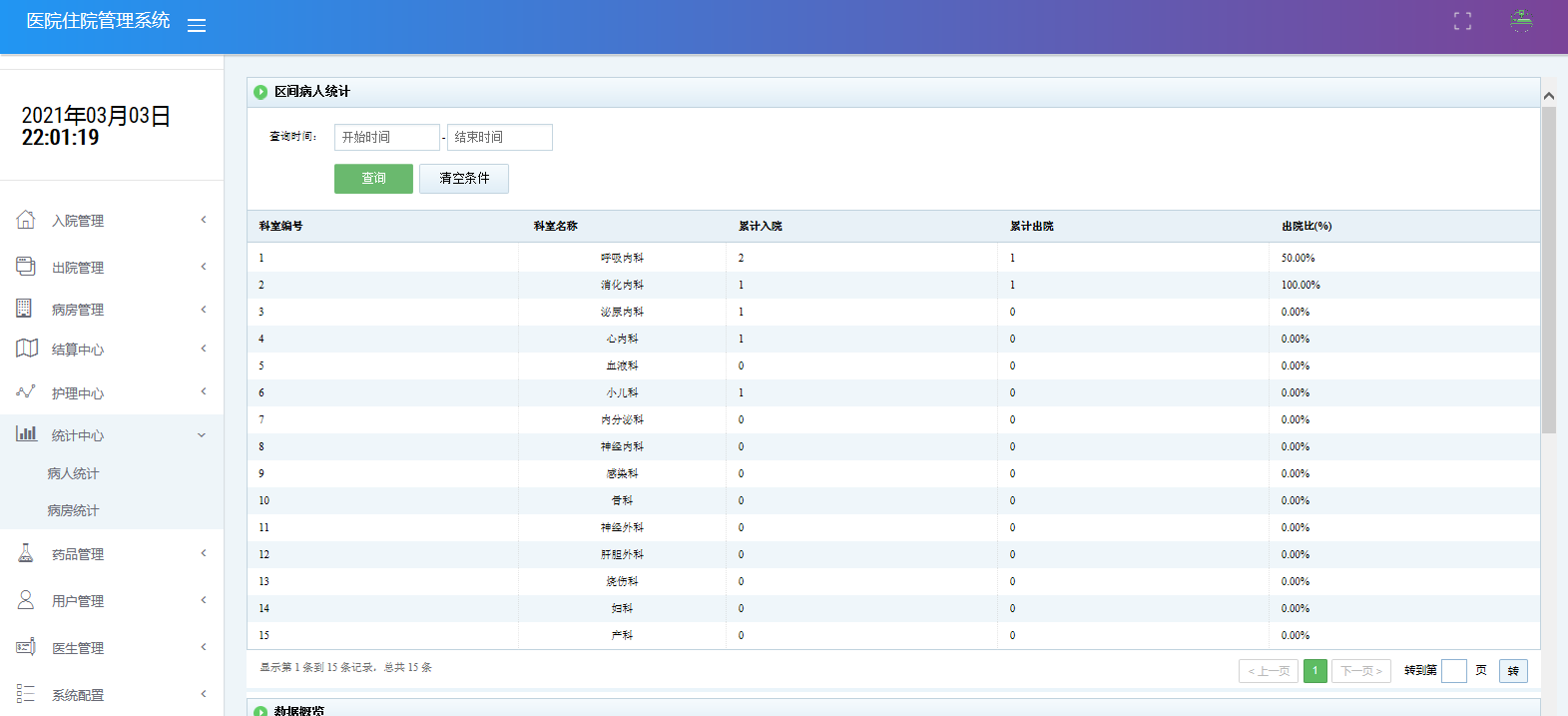Viewport: 1568px width, 716px height.
Task: Click the green icon beside 区间病人统计
Action: coord(261,92)
